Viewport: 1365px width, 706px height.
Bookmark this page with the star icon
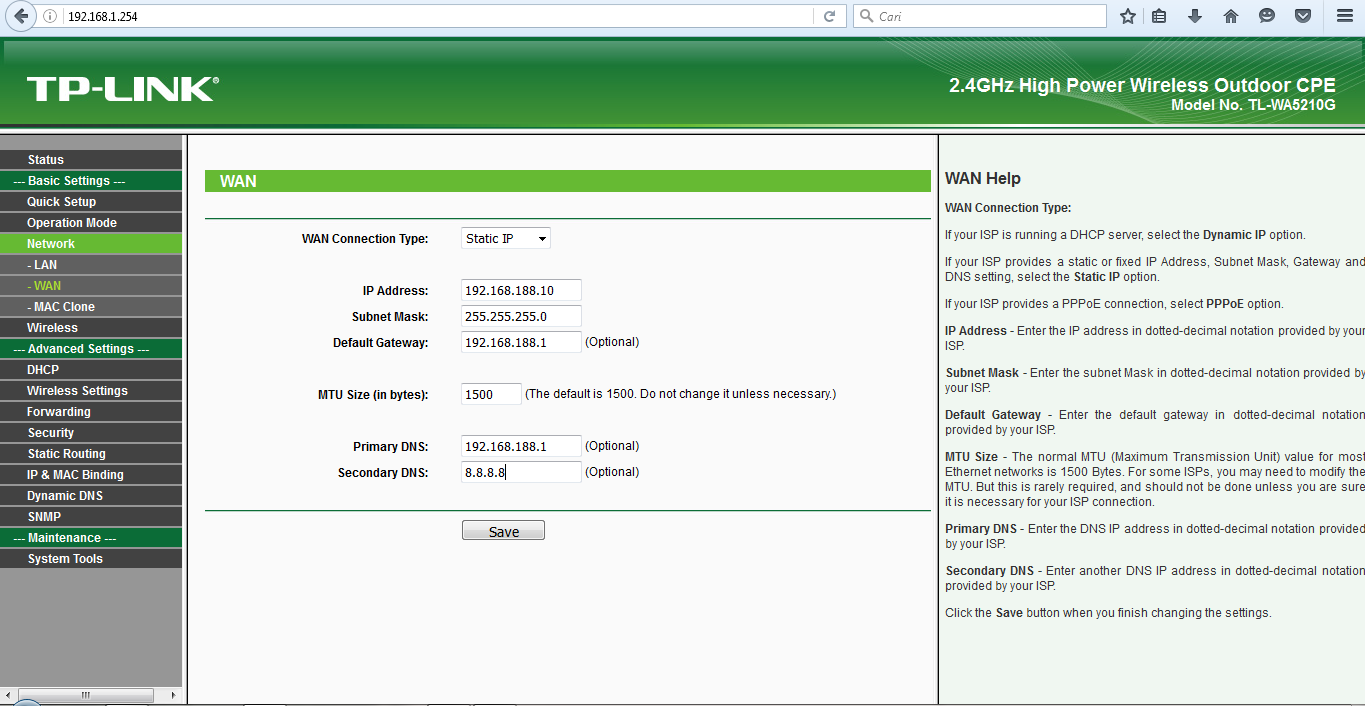(x=1127, y=15)
